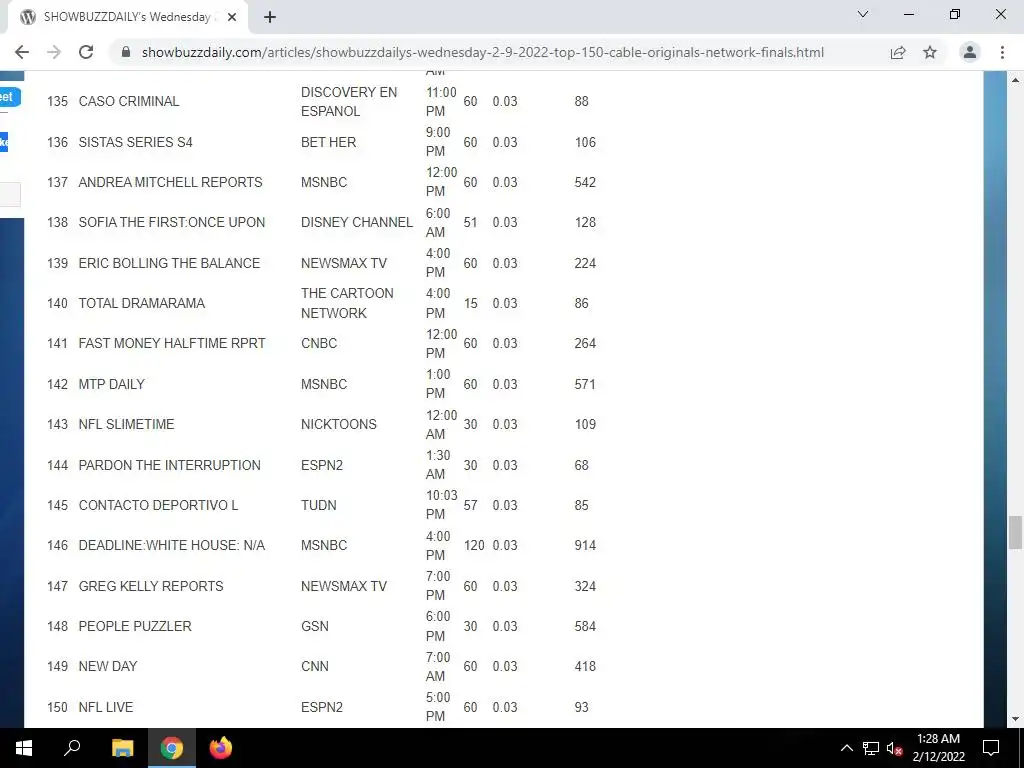Select the CASO CRIMINAL row title
Viewport: 1024px width, 768px height.
(x=129, y=101)
